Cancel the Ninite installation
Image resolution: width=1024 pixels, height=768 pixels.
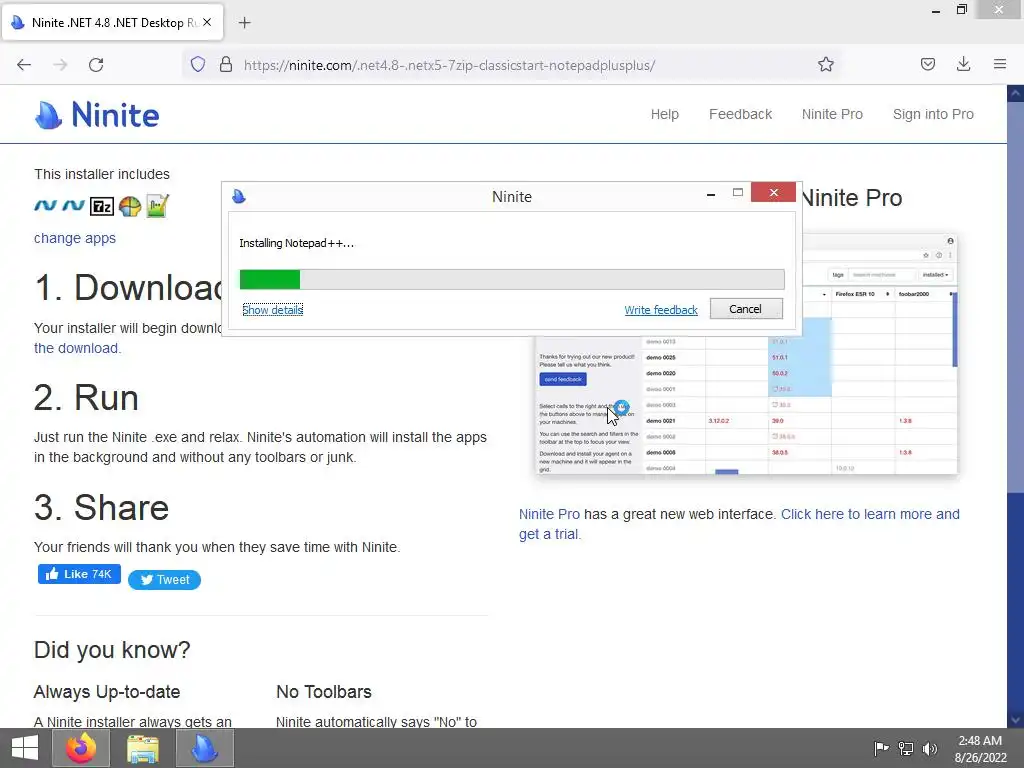746,309
